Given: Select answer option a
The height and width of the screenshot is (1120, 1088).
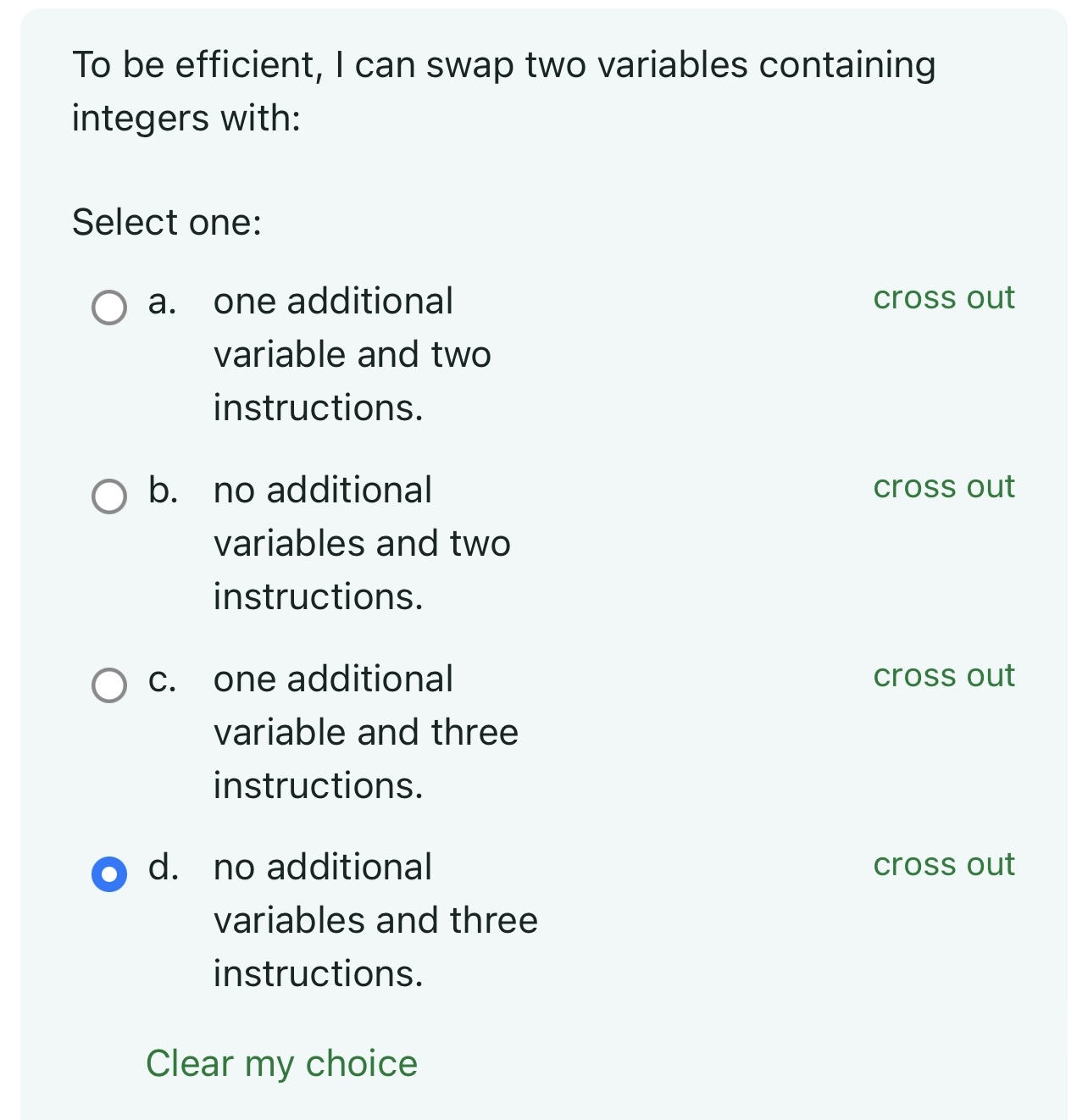Looking at the screenshot, I should tap(108, 308).
